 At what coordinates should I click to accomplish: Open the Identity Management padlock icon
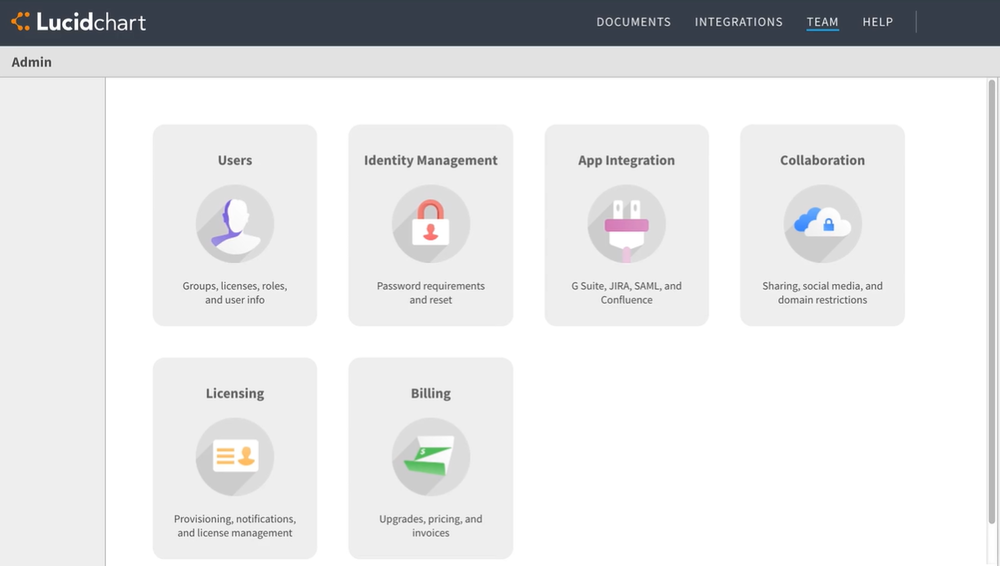click(x=430, y=224)
